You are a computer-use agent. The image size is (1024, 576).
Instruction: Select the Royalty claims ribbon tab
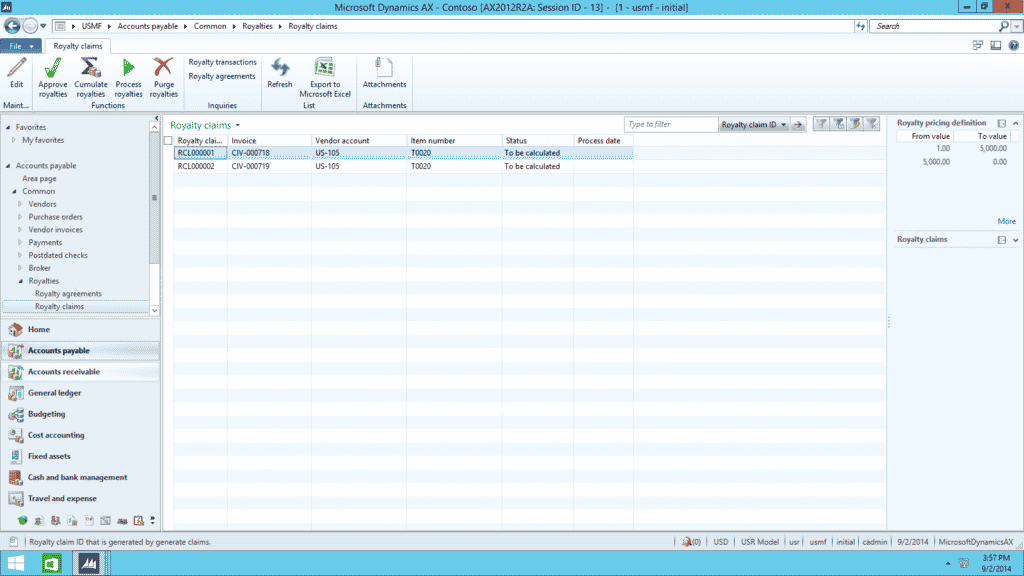tap(78, 46)
